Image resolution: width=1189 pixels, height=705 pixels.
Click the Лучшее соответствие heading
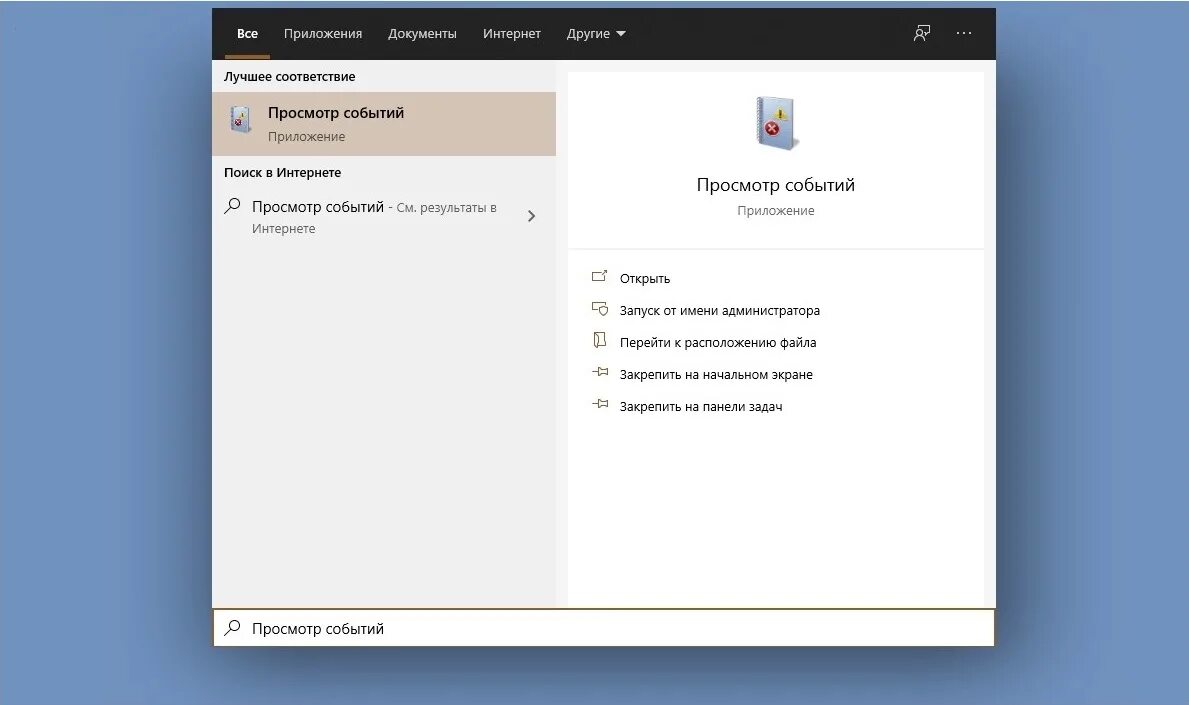[290, 77]
